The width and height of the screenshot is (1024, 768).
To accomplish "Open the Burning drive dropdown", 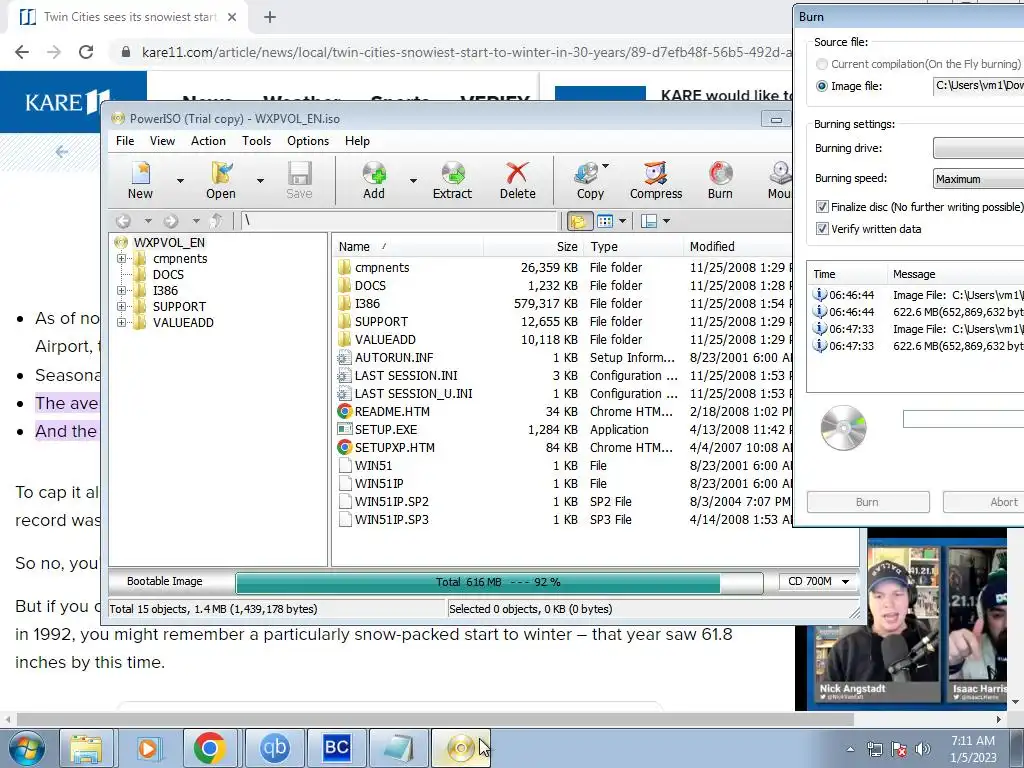I will 978,148.
